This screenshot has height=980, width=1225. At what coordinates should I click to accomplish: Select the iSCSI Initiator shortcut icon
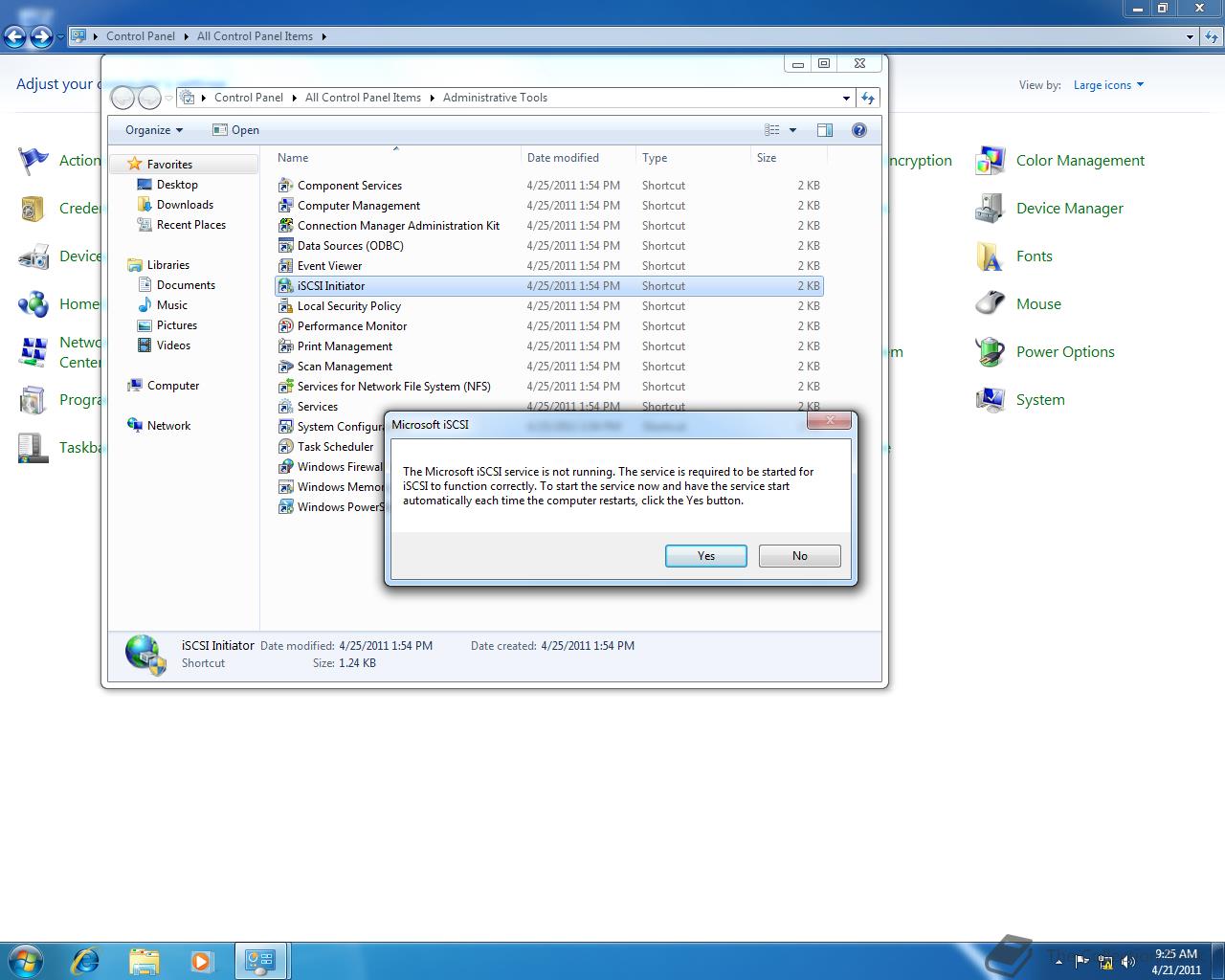(285, 286)
